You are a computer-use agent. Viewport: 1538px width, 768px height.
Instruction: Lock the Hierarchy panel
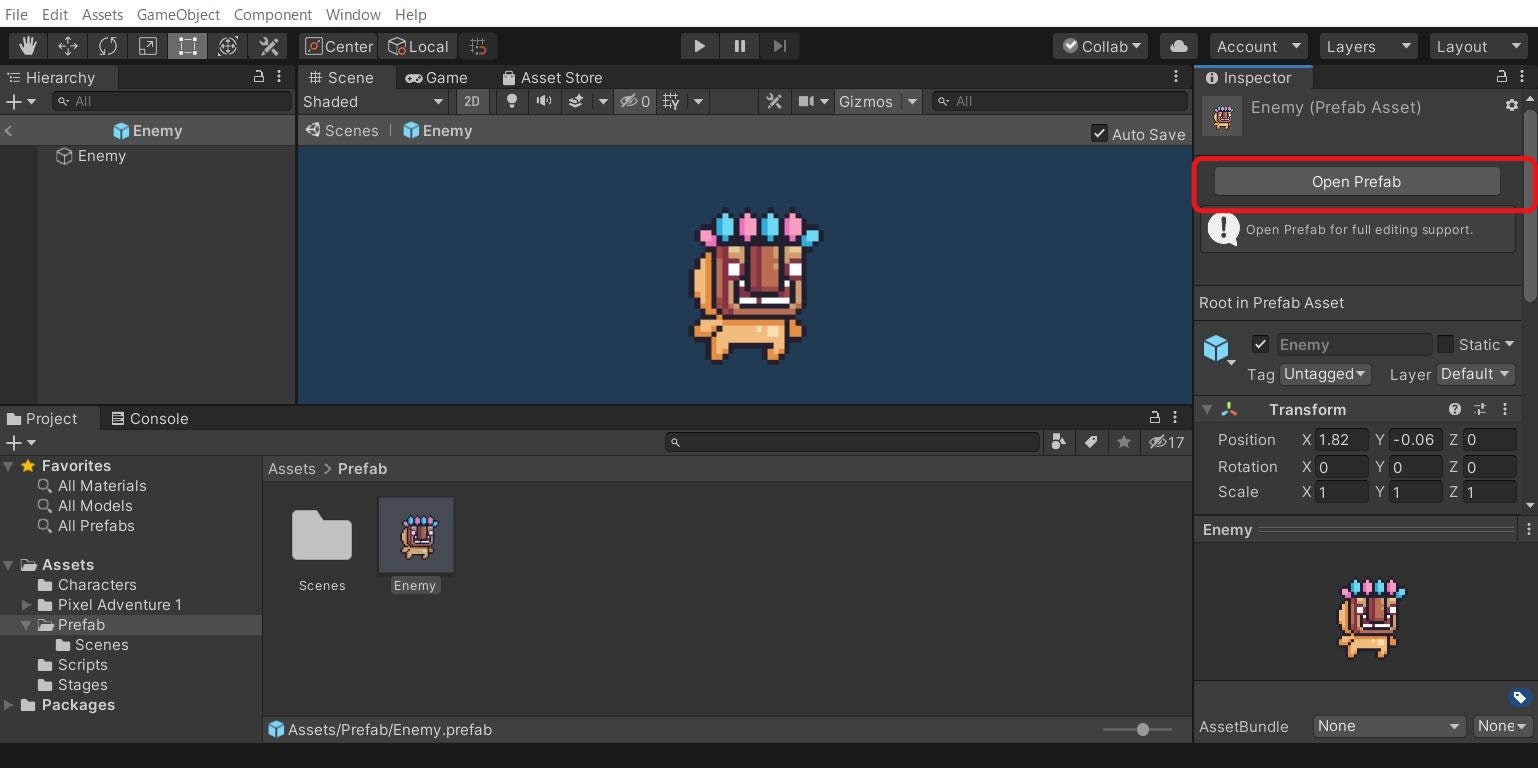[x=259, y=77]
